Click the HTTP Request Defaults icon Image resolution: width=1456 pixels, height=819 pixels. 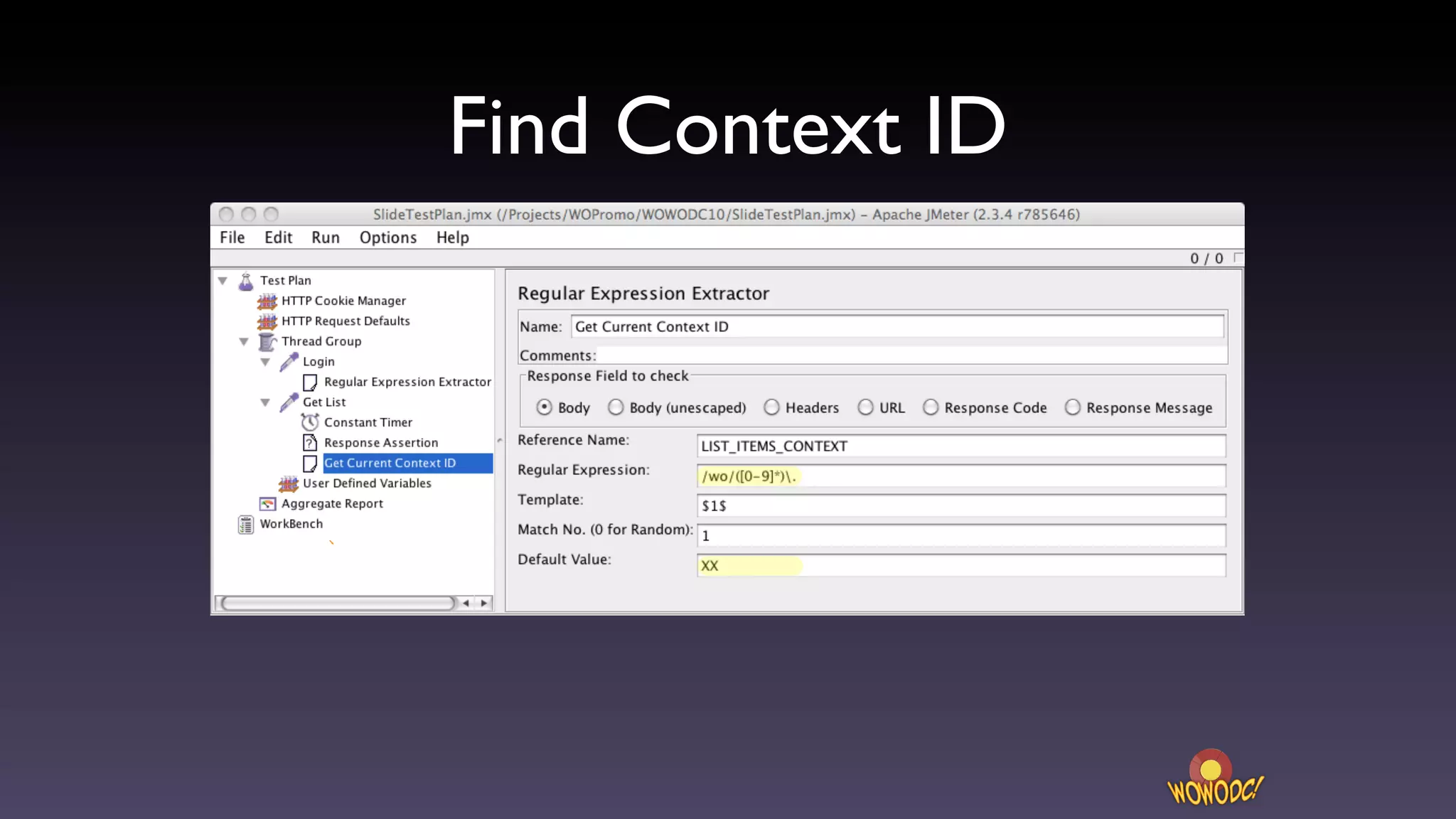pyautogui.click(x=267, y=321)
